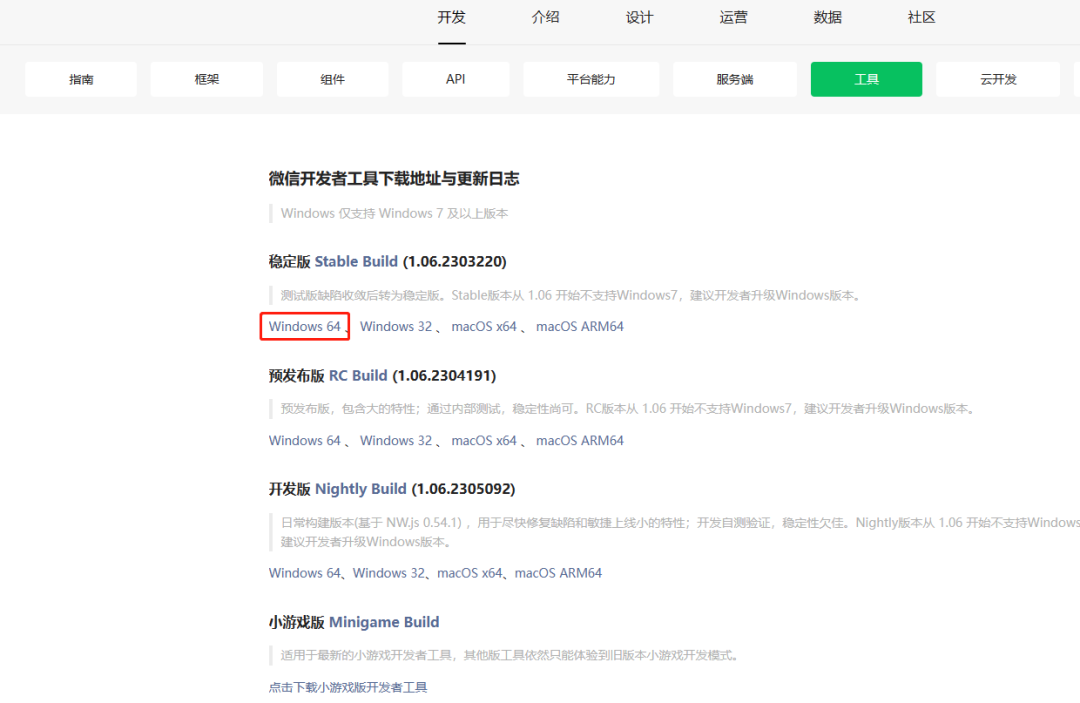Image resolution: width=1080 pixels, height=703 pixels.
Task: Click the Stable Build heading link
Action: coord(356,262)
